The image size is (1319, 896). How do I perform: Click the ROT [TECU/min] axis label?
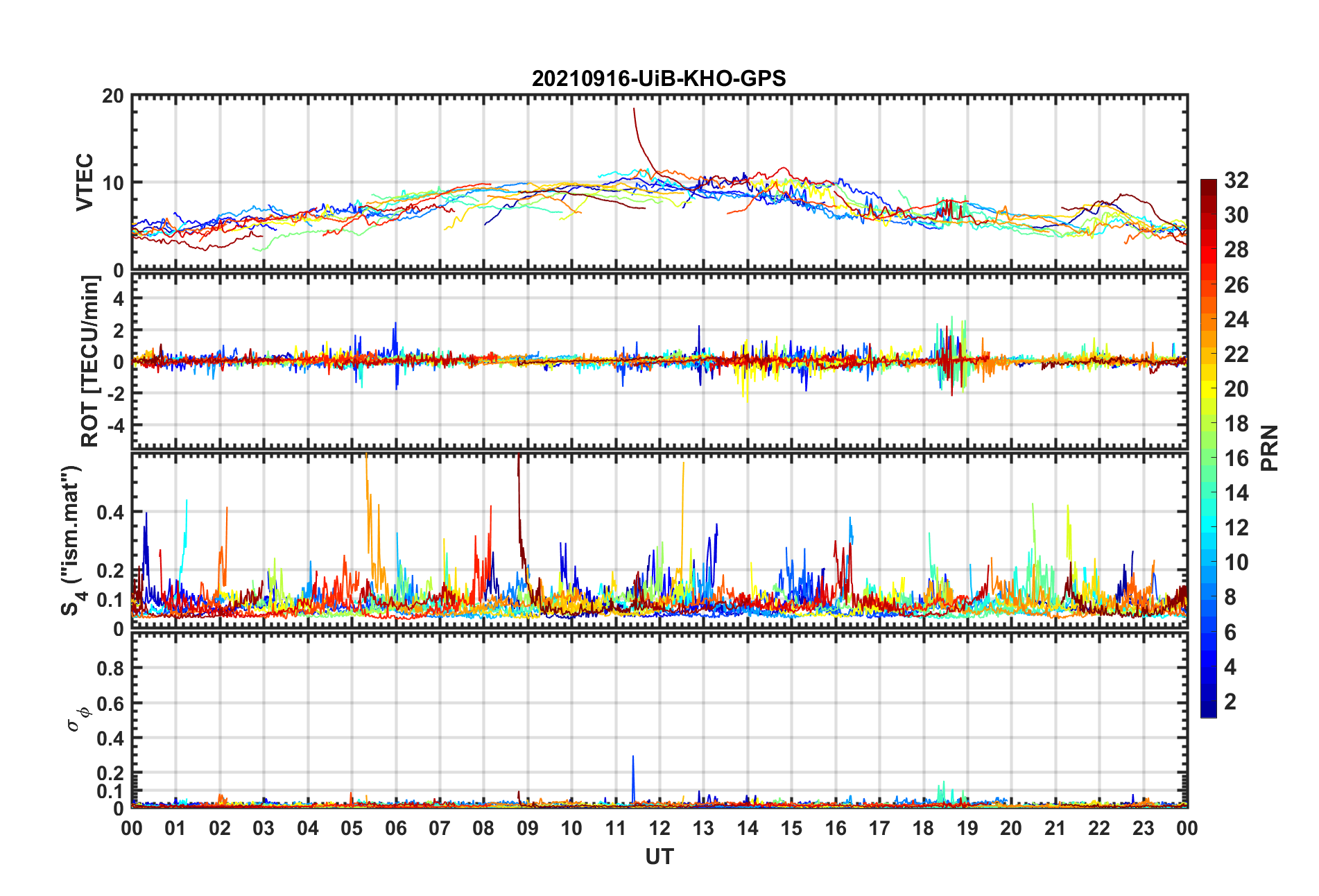90,361
